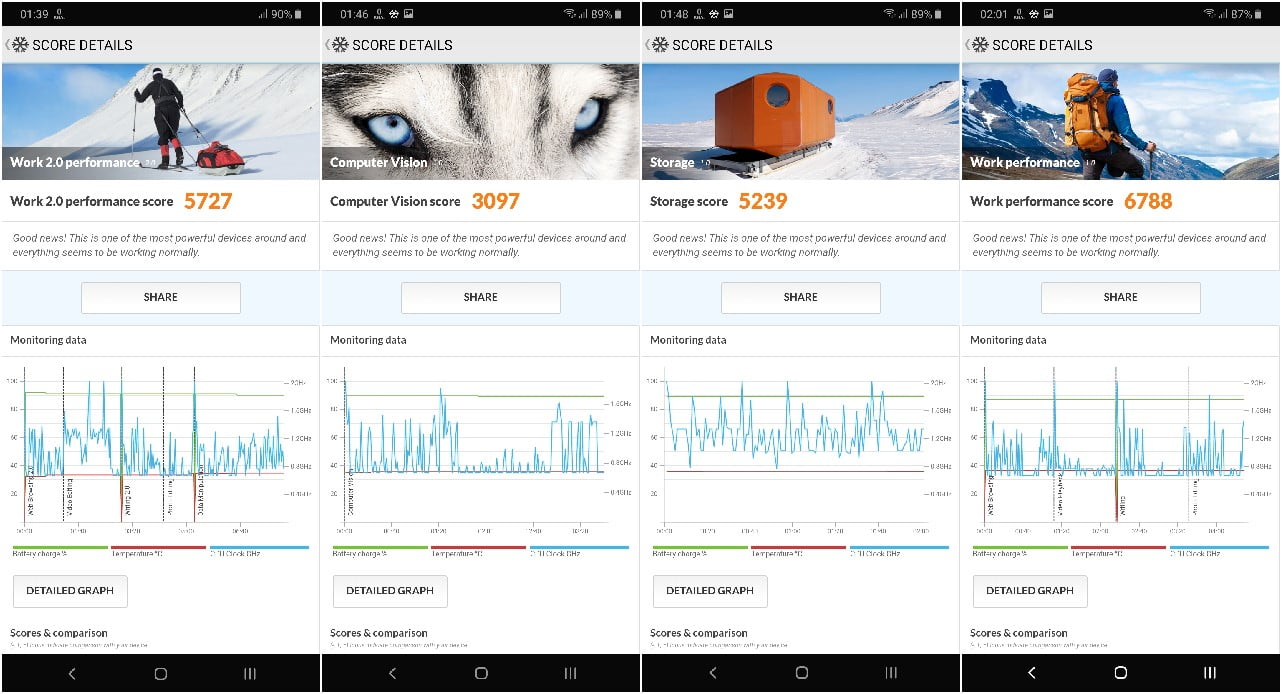Open detailed graph for Work performance

1030,590
